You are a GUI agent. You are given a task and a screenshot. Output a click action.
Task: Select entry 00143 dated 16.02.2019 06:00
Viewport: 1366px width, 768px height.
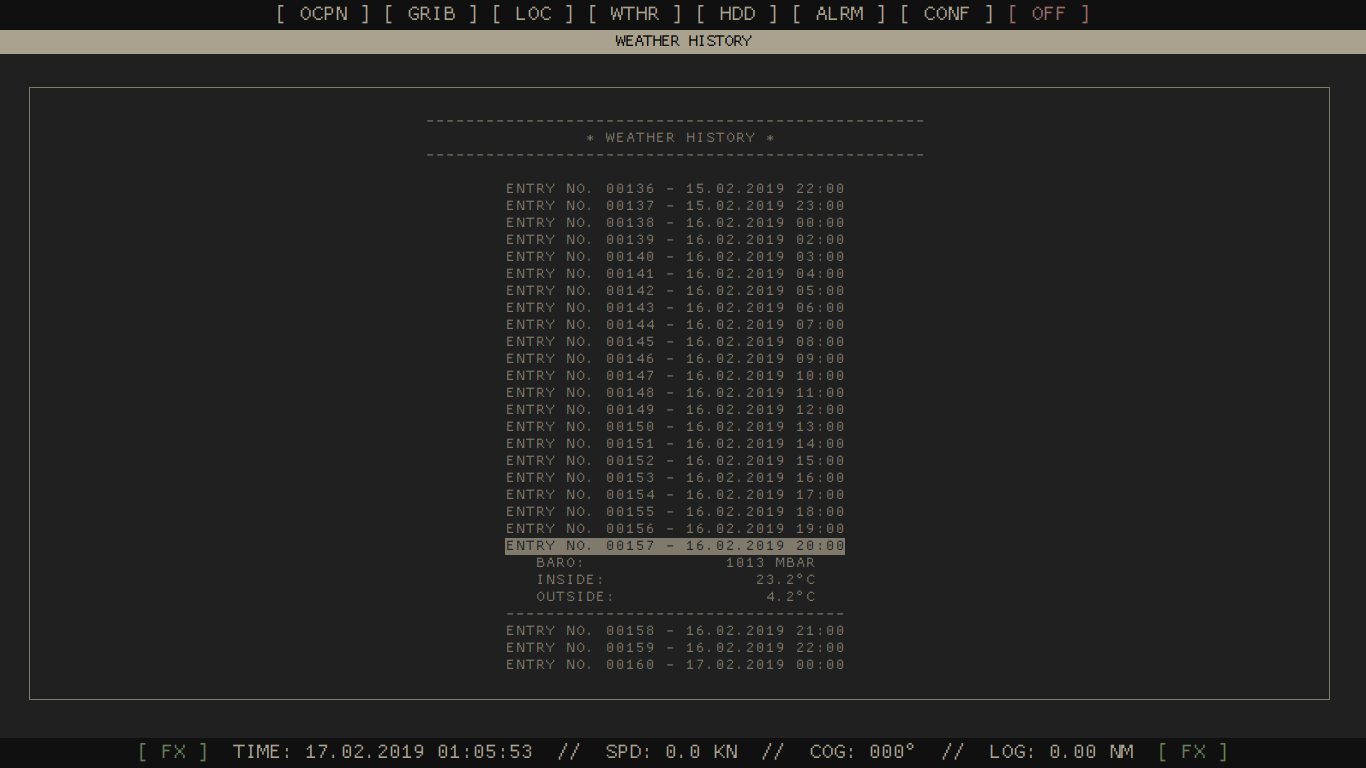tap(675, 308)
